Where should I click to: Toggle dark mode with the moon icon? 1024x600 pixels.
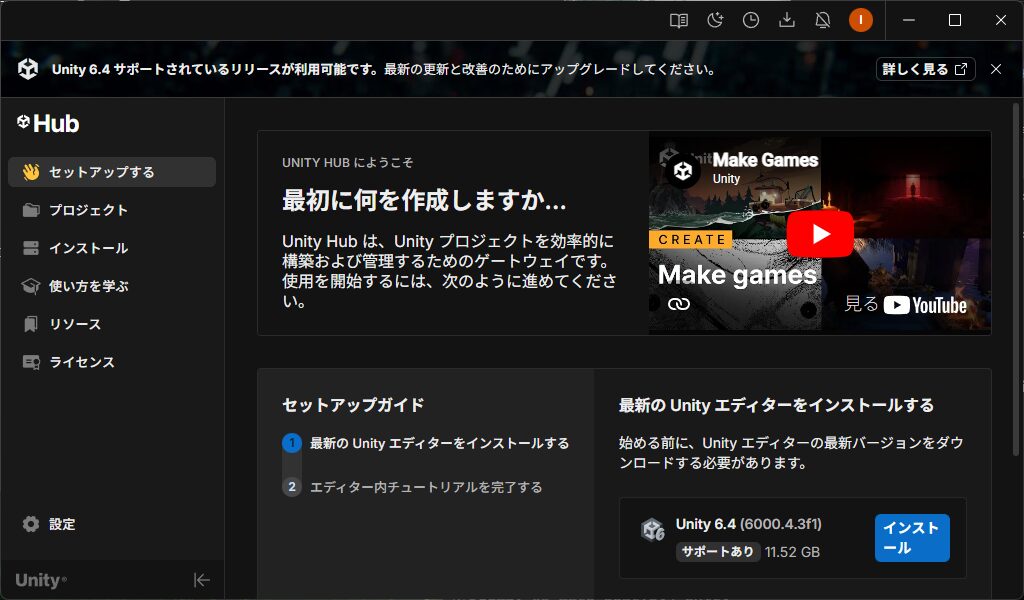(x=715, y=20)
